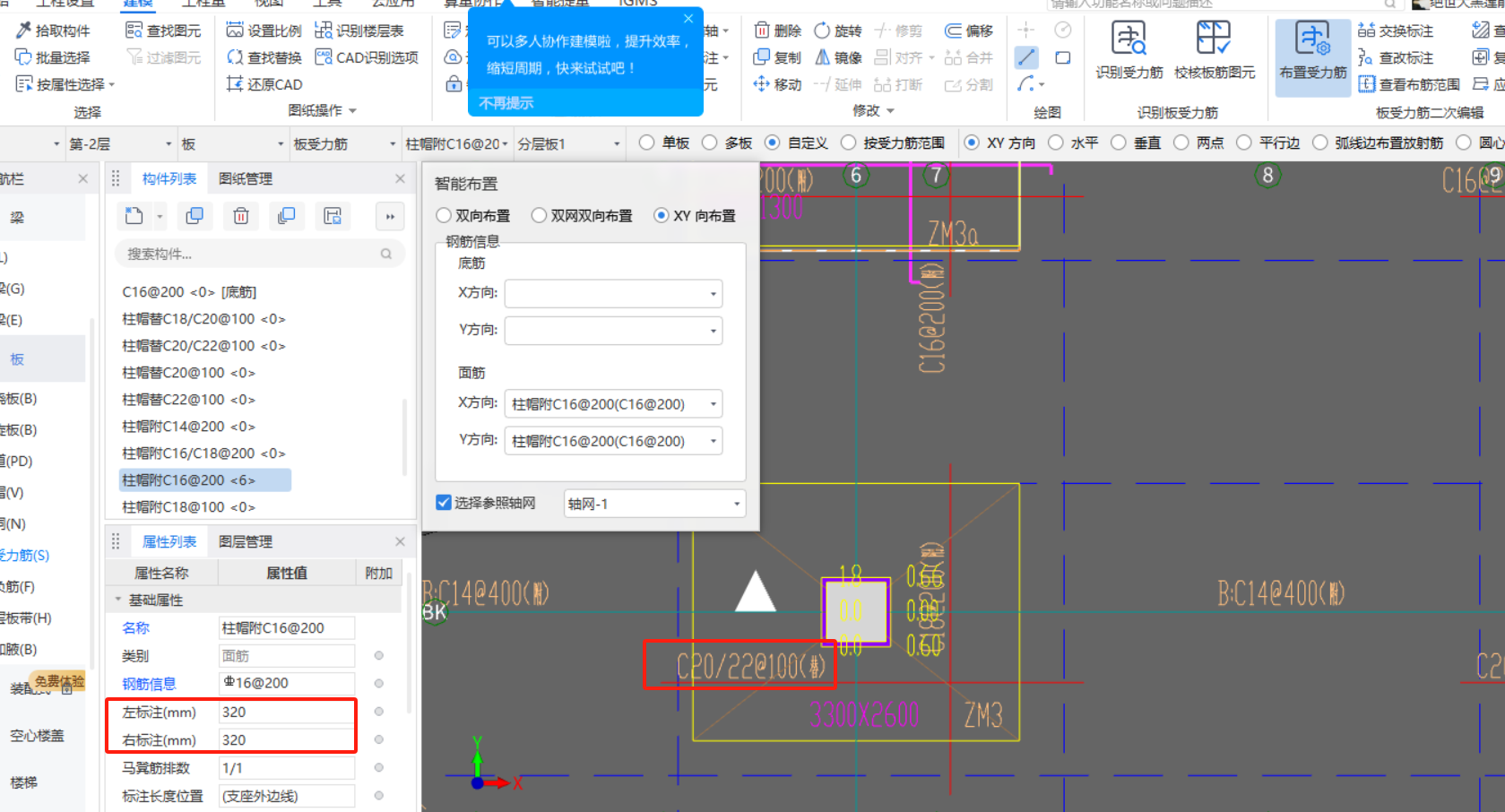Open the 轴网-1 reference grid dropdown
The width and height of the screenshot is (1505, 812).
[654, 503]
